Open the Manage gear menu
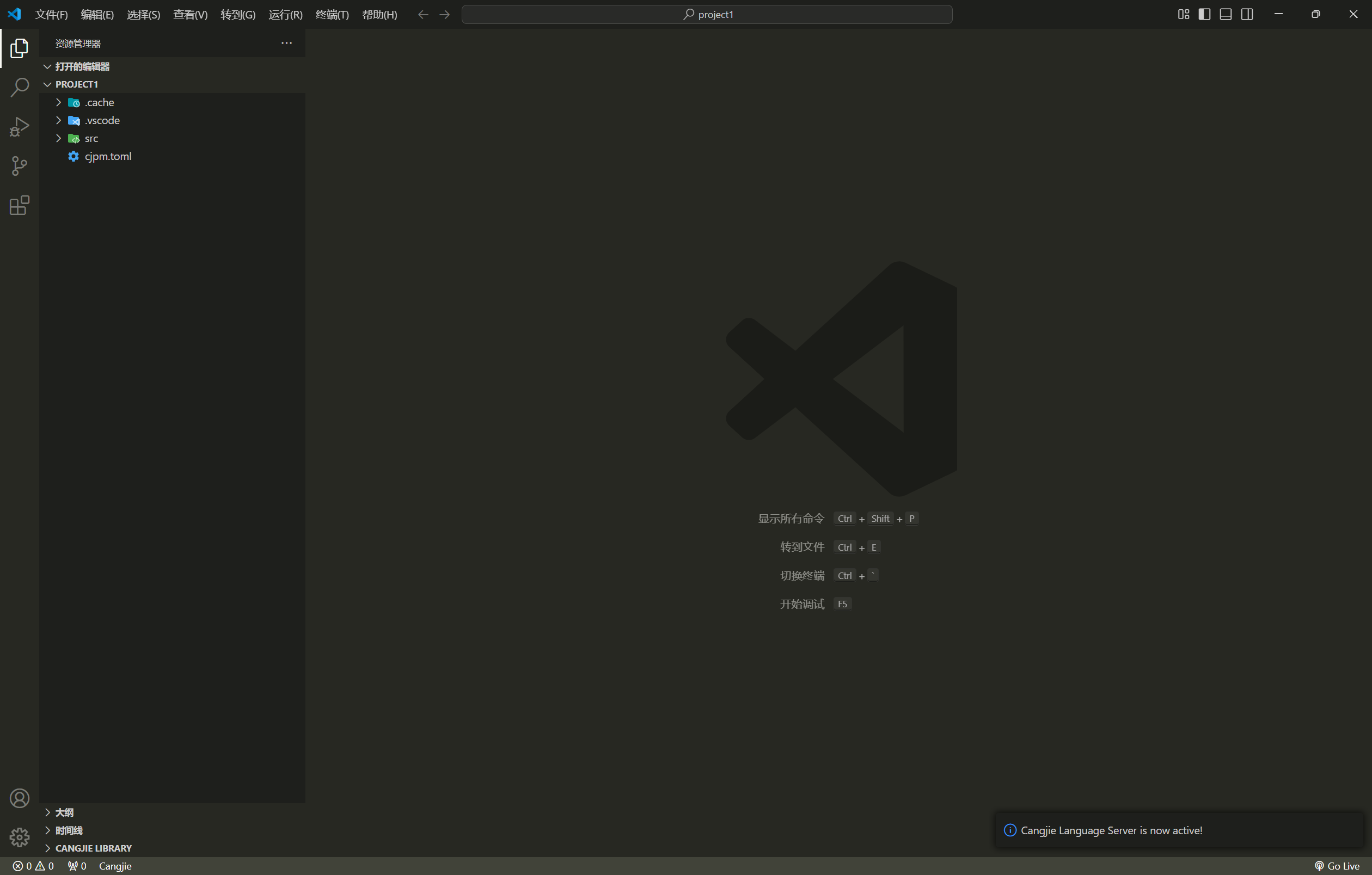This screenshot has width=1372, height=875. point(20,837)
